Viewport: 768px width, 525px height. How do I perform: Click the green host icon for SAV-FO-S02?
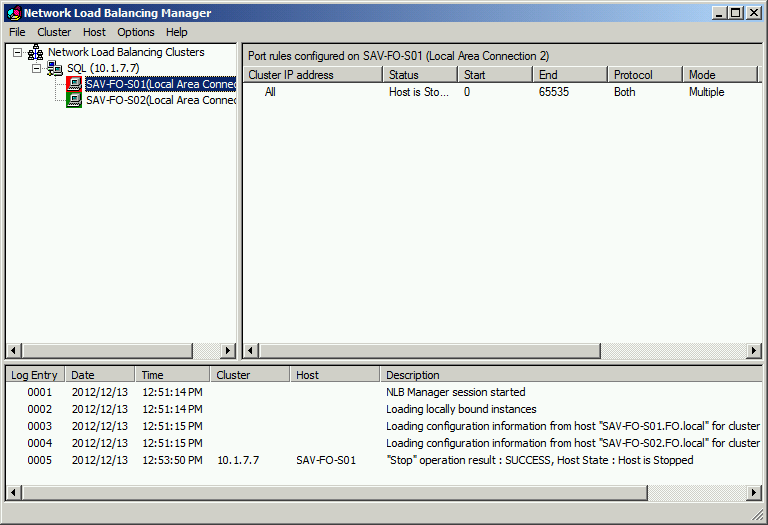tap(74, 100)
